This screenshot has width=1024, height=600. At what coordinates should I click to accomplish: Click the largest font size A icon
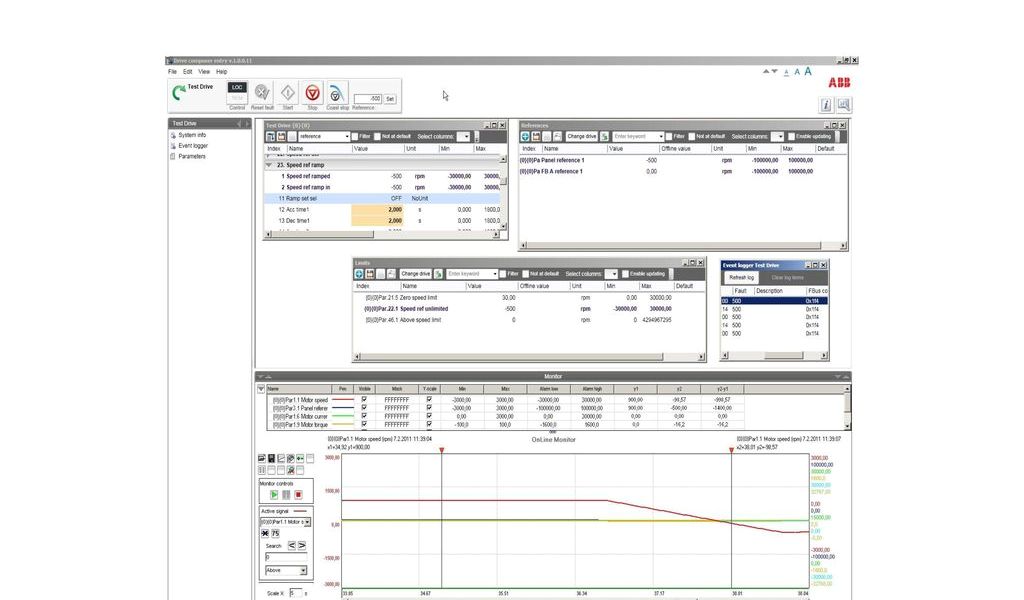tap(808, 72)
